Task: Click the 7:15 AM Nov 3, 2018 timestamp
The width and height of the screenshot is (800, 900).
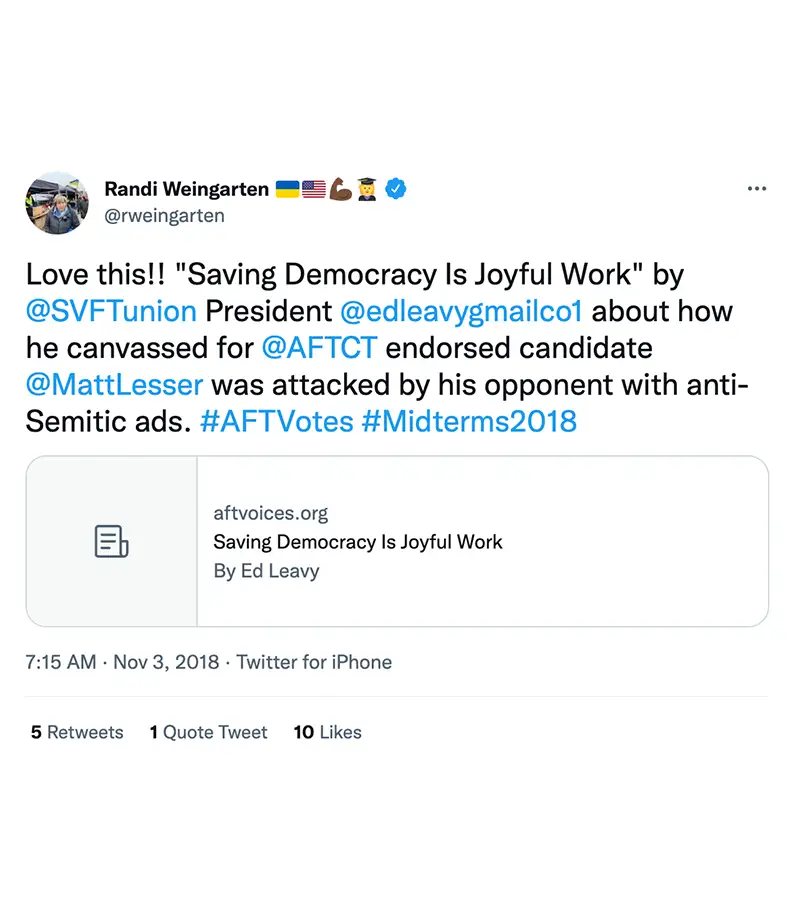Action: (x=121, y=662)
